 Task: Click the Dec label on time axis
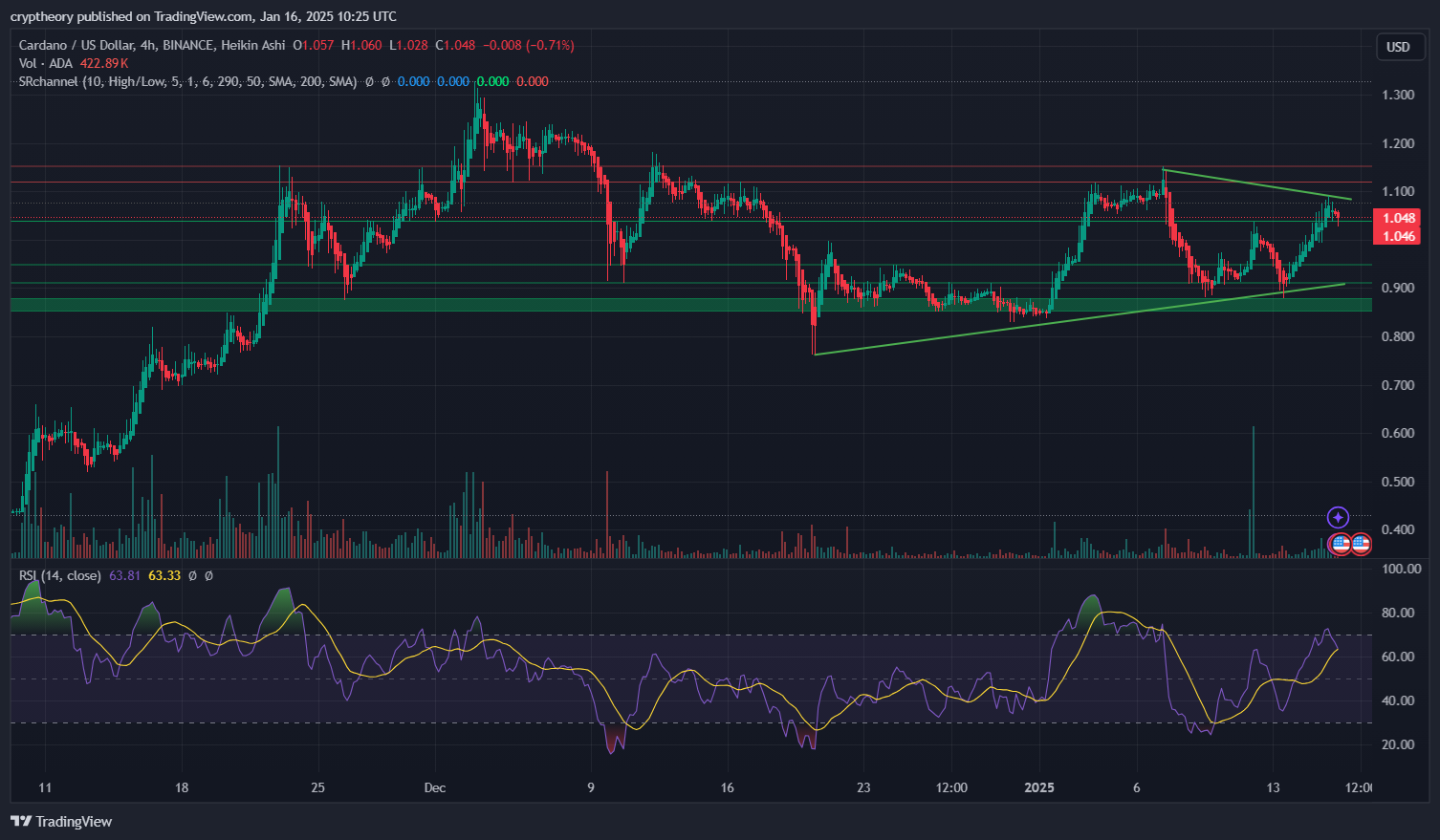click(435, 788)
